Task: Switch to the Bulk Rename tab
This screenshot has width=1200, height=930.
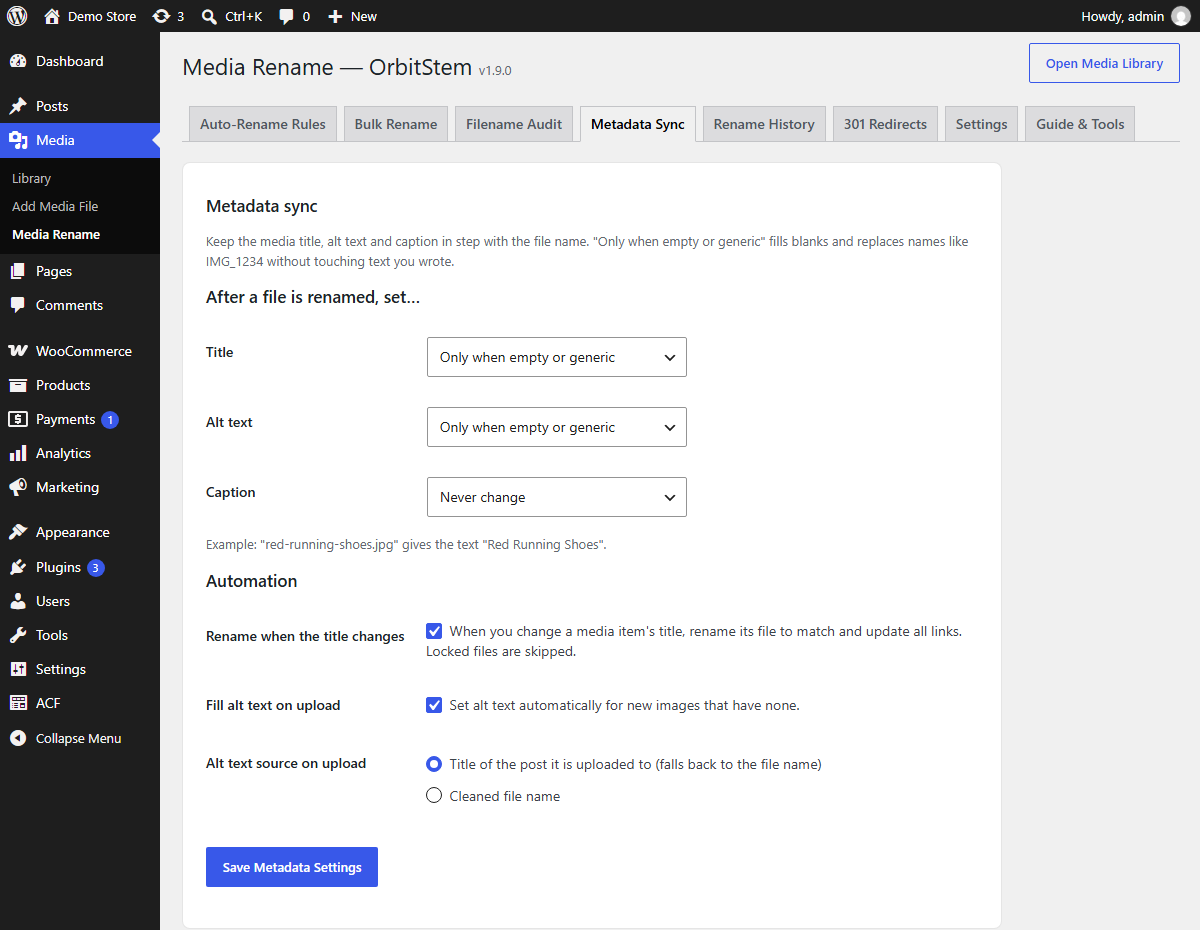Action: click(396, 124)
